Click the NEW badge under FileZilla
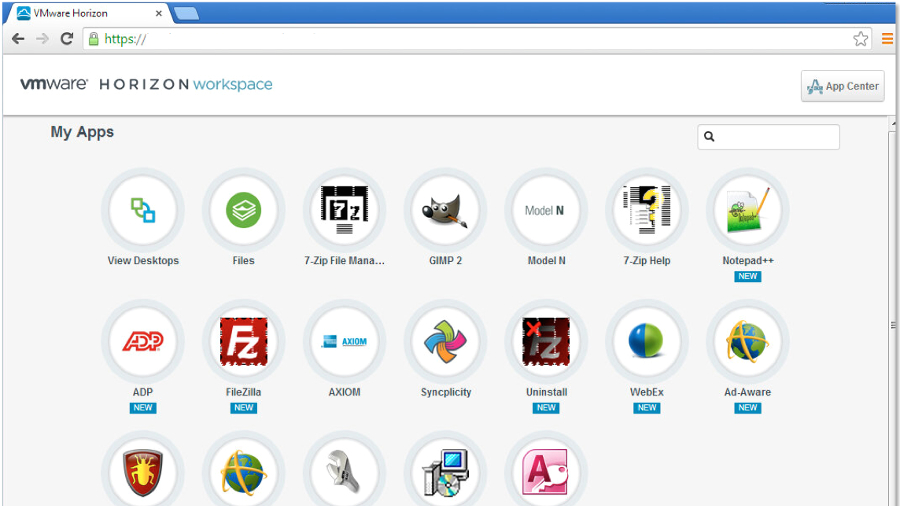The image size is (900, 506). (243, 408)
